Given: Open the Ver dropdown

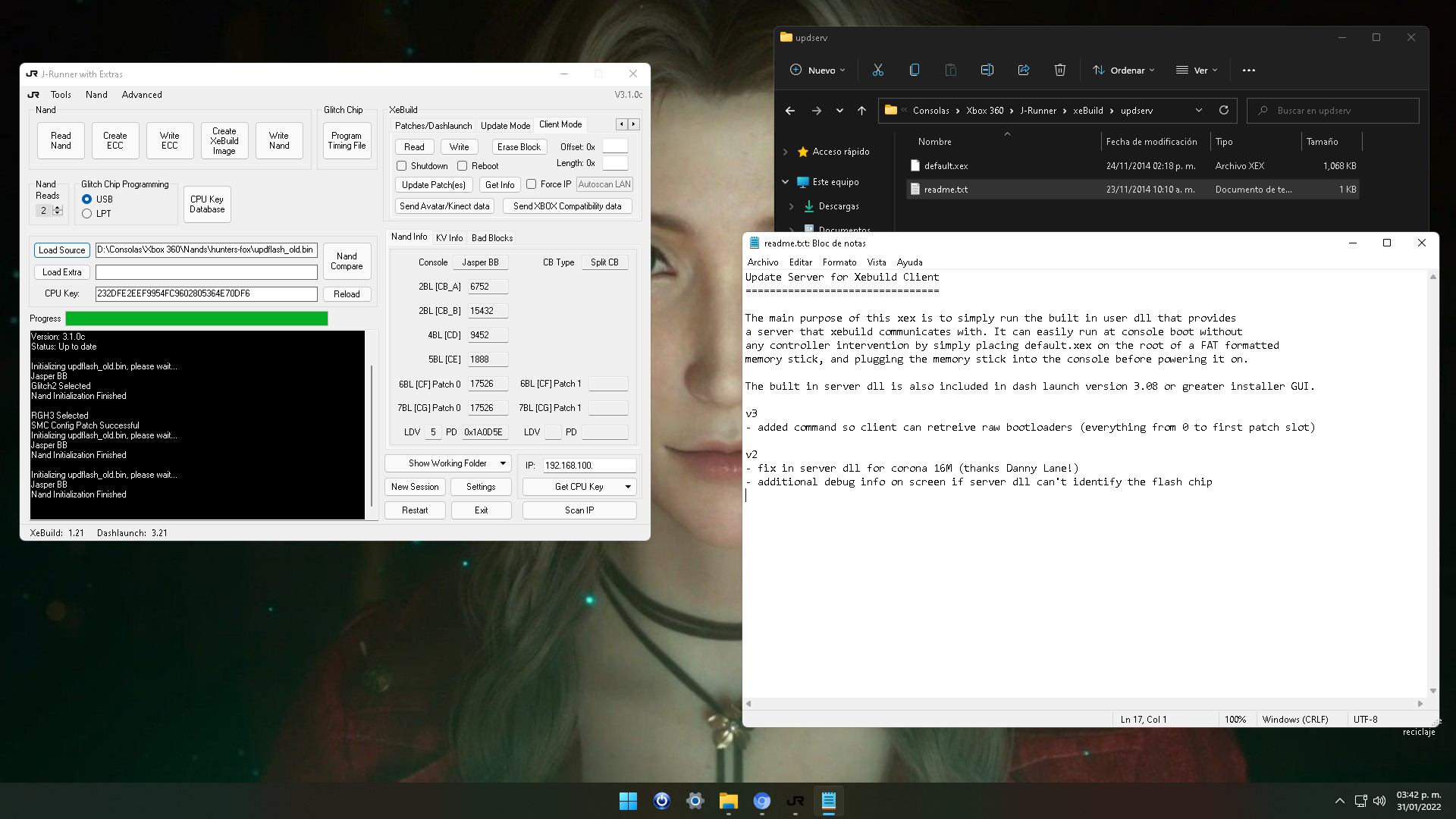Looking at the screenshot, I should [1197, 71].
